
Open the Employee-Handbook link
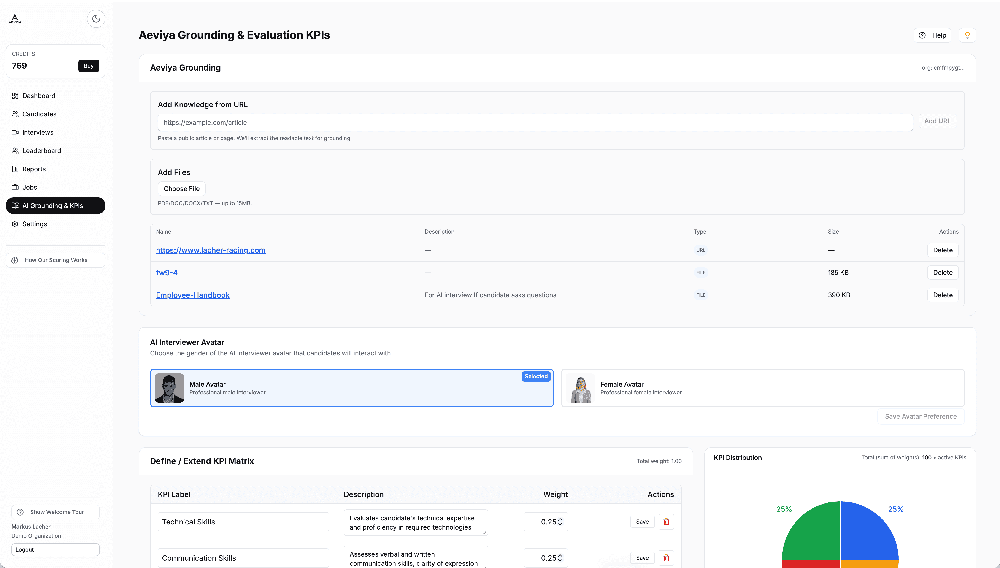tap(193, 295)
